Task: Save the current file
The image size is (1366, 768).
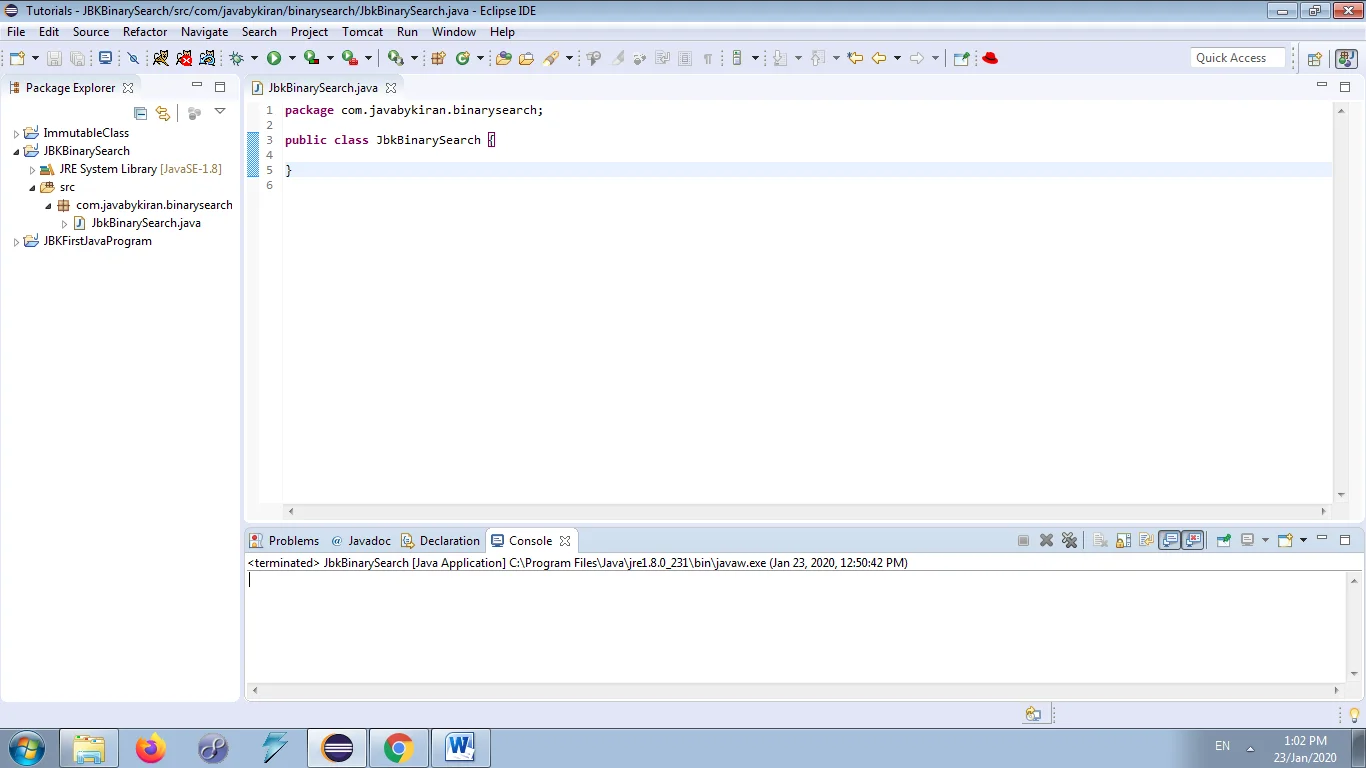Action: click(x=53, y=57)
